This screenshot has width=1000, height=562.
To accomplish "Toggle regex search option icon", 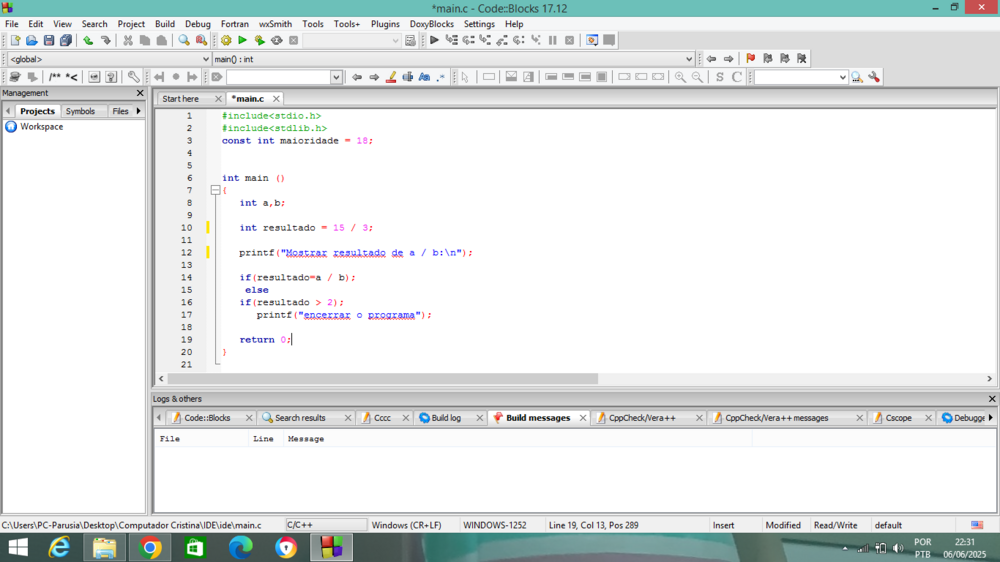I will tap(441, 77).
